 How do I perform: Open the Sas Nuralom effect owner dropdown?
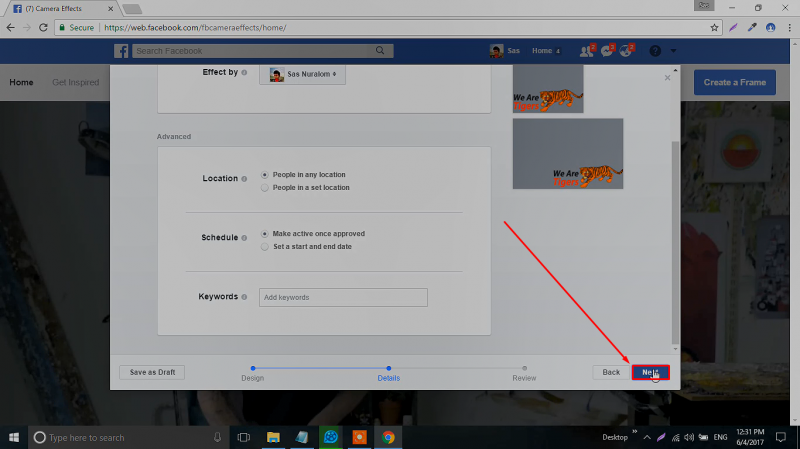302,74
